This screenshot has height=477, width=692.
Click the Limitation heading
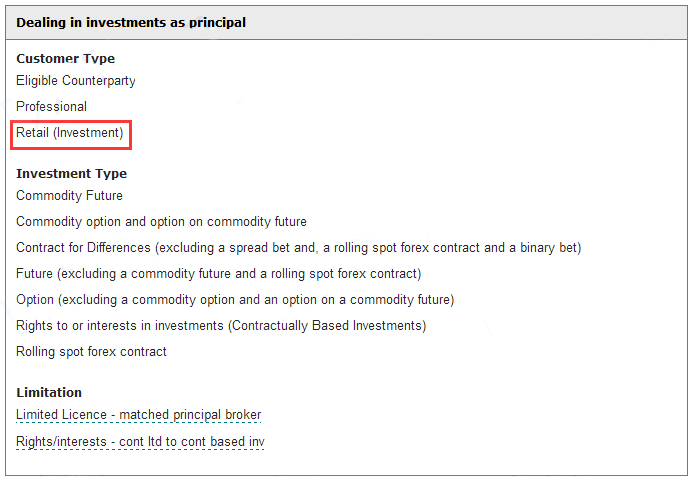pyautogui.click(x=49, y=392)
